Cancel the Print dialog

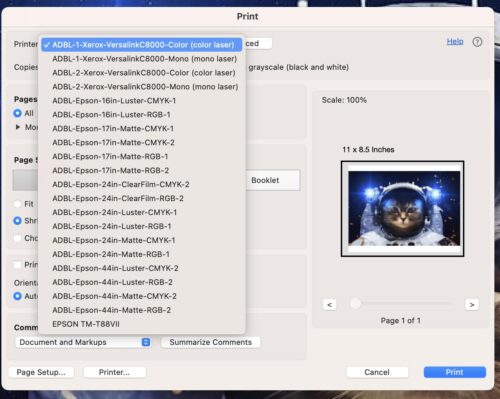pos(377,372)
